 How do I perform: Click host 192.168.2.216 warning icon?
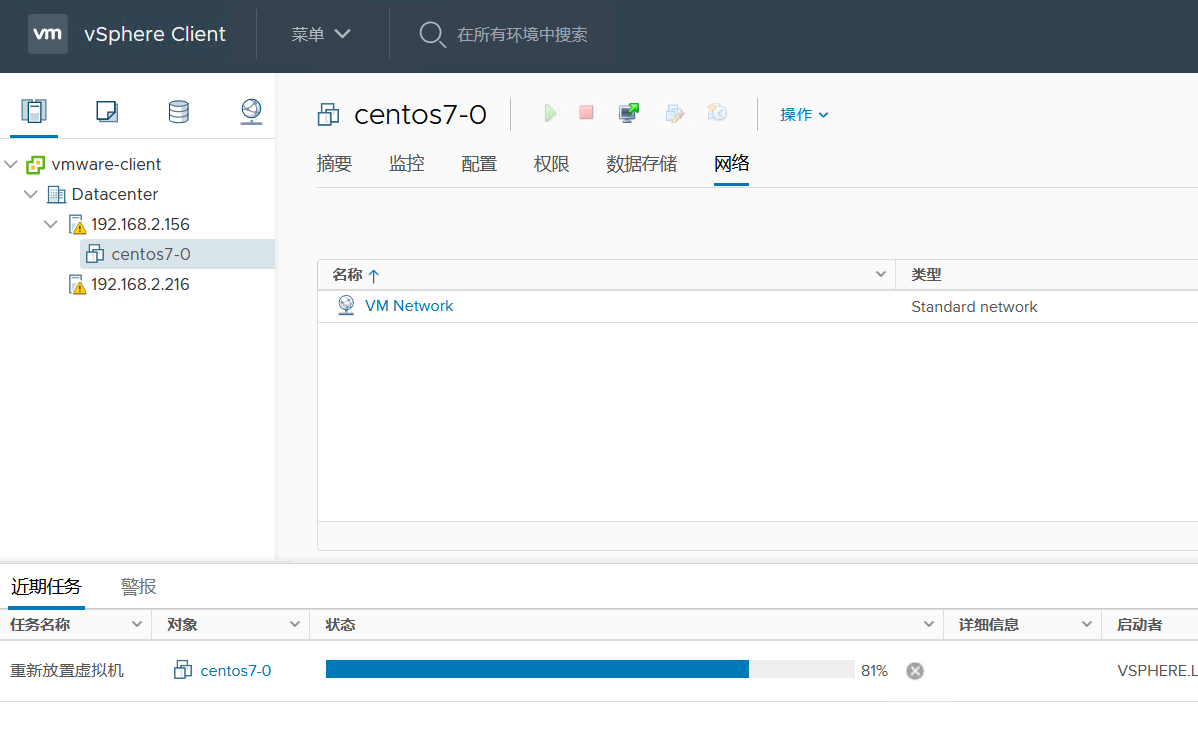[x=77, y=285]
